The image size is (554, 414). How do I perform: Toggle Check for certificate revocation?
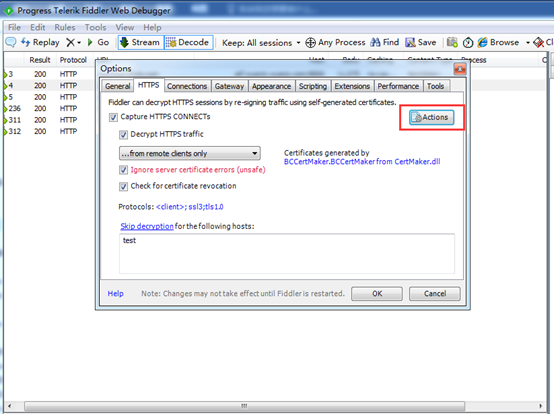123,187
